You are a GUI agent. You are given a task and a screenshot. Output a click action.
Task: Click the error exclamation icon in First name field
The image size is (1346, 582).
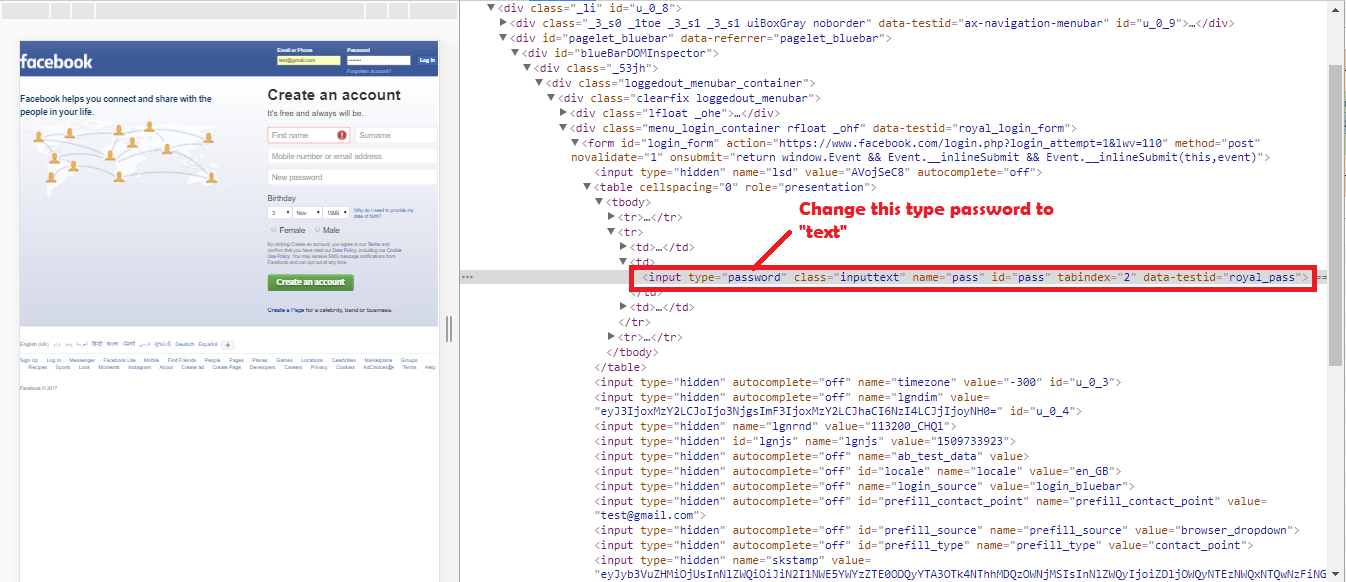(341, 135)
